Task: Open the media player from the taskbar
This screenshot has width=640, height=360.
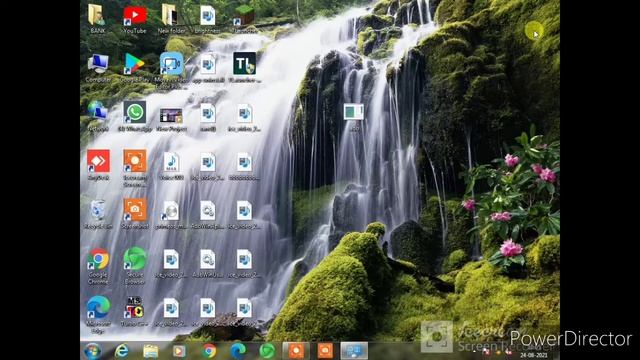Action: 179,351
